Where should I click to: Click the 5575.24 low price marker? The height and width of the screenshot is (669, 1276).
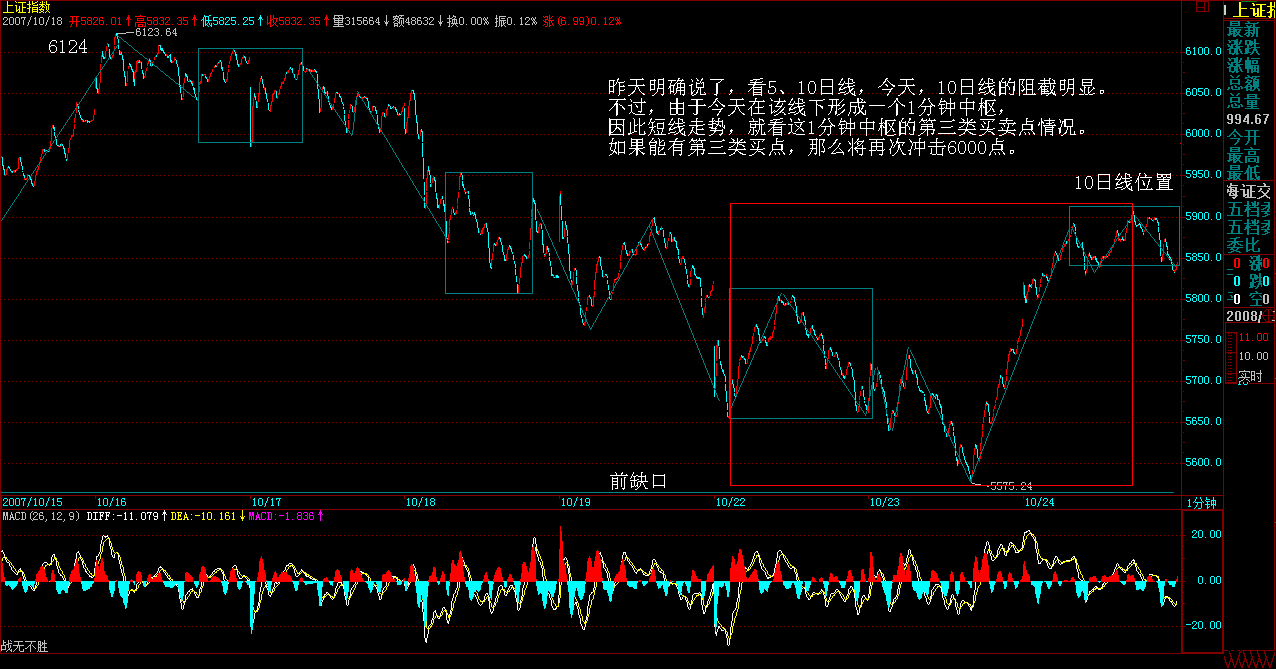tap(1008, 487)
